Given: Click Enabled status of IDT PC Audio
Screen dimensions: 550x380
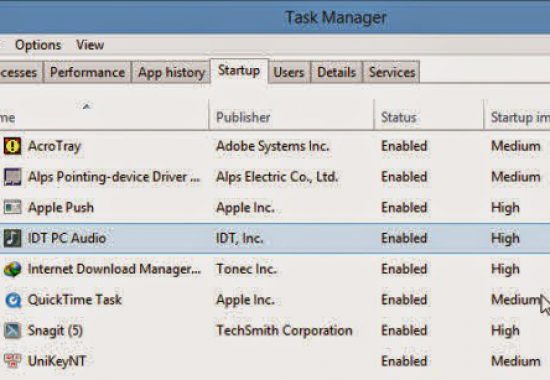Looking at the screenshot, I should 404,238.
